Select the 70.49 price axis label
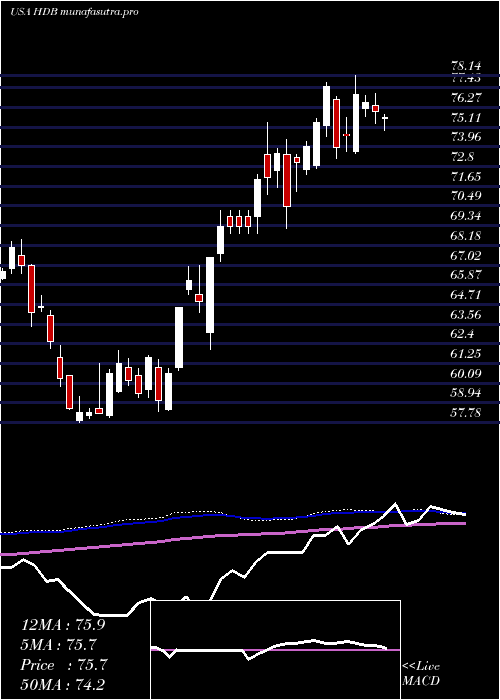Screen dimensions: 500x700 [467, 196]
